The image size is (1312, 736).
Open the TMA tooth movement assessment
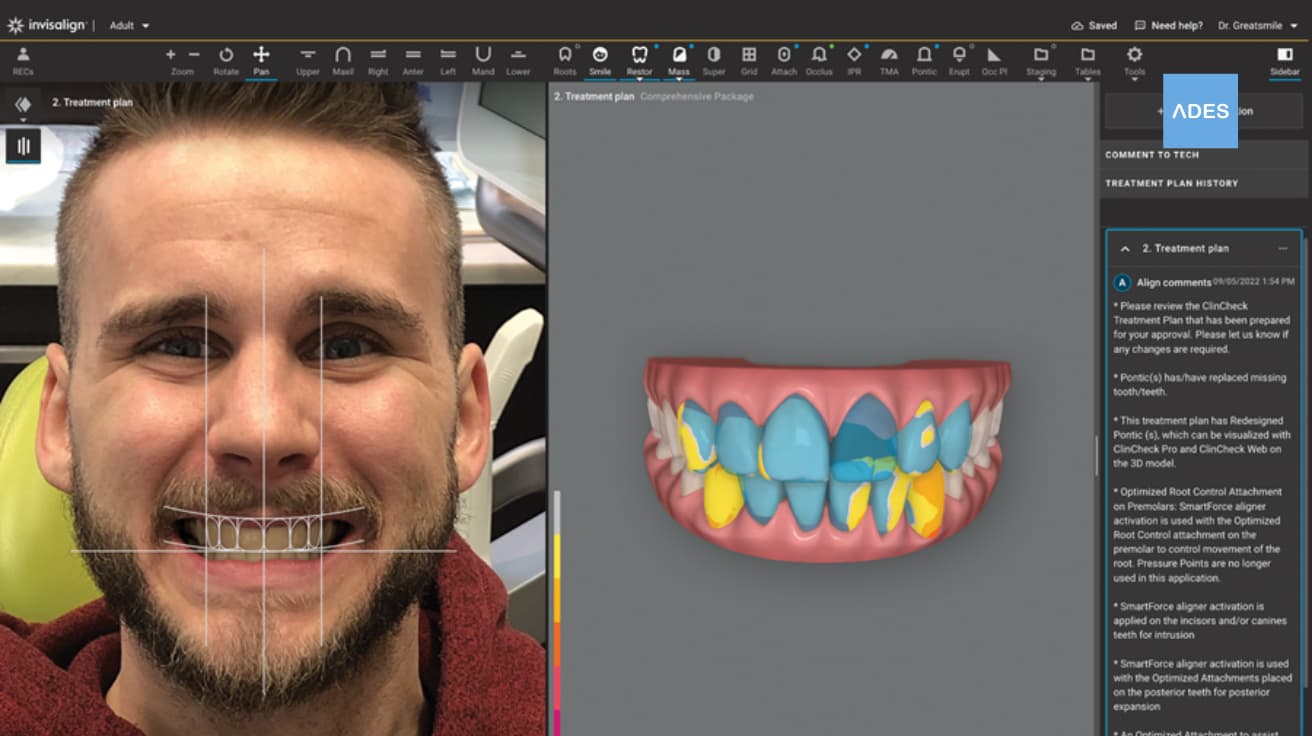point(889,60)
